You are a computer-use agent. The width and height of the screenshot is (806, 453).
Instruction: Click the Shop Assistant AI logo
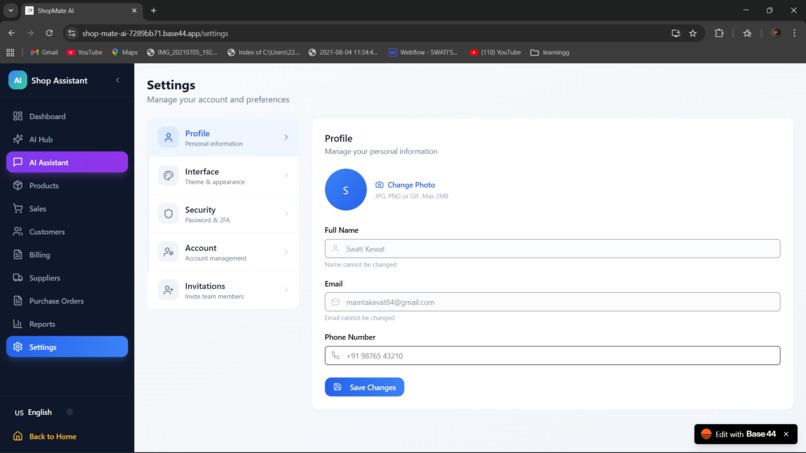click(17, 80)
